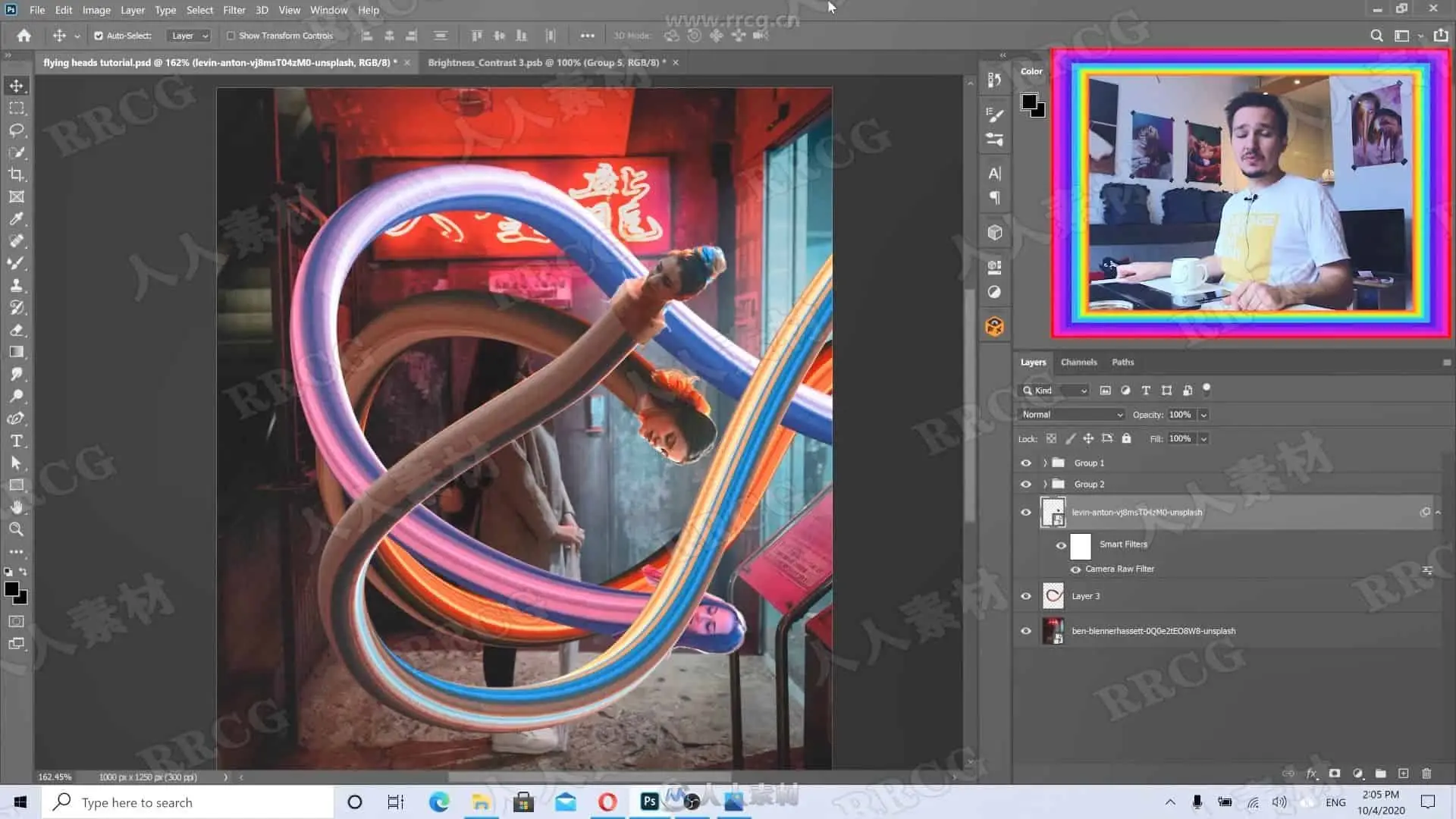Open the Filter menu
Image resolution: width=1456 pixels, height=819 pixels.
pos(234,10)
